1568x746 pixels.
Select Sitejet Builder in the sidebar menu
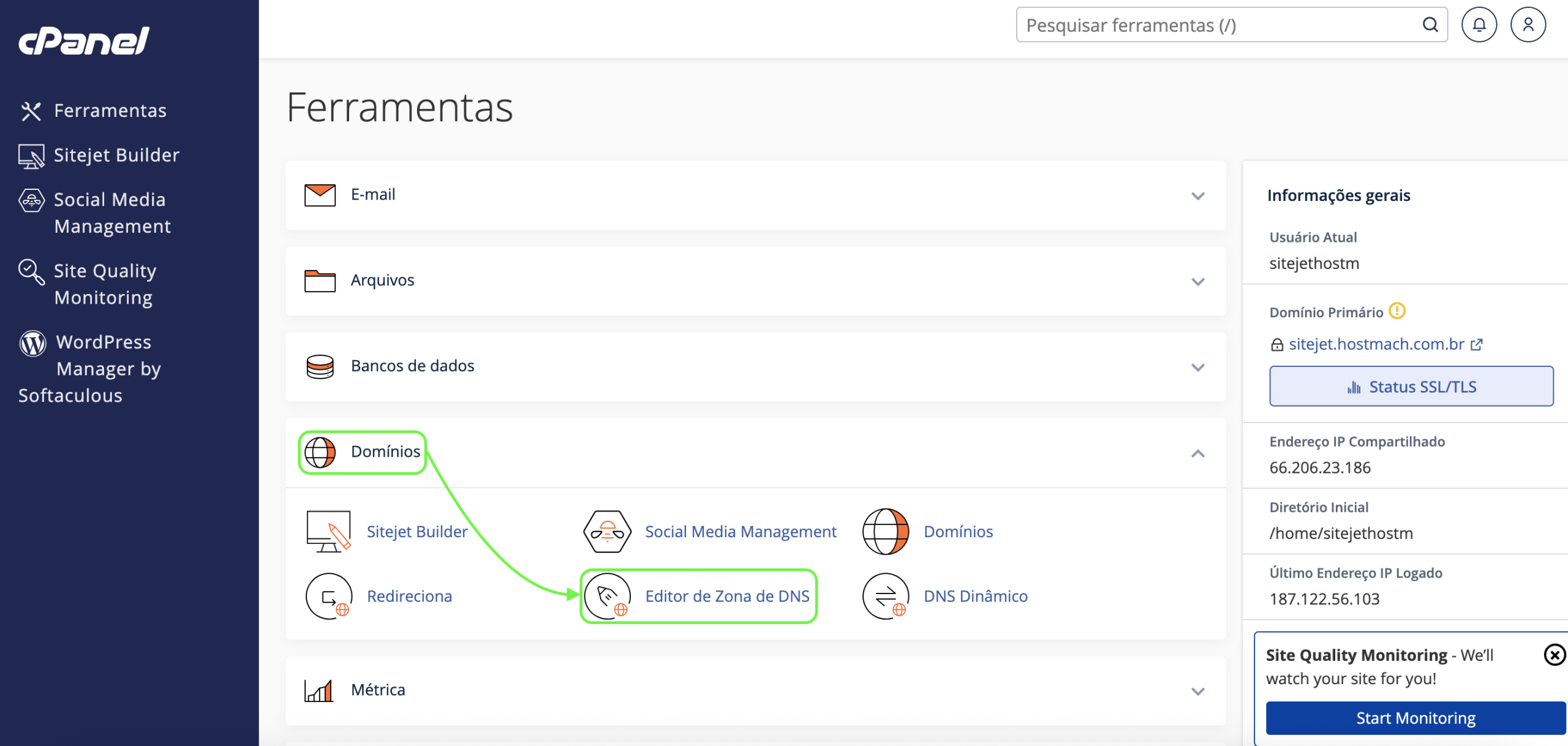coord(116,155)
